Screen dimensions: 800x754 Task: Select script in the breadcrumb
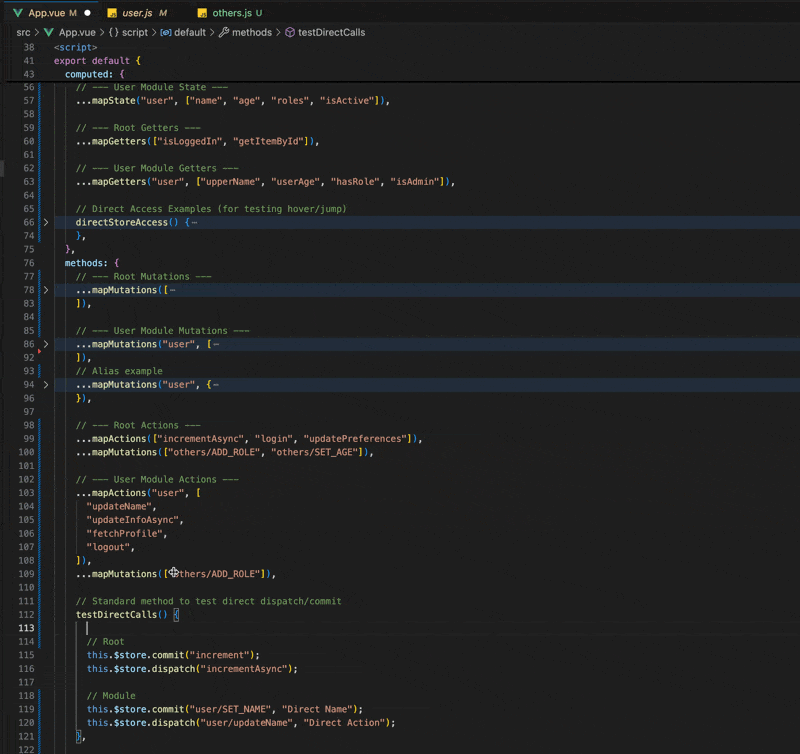[x=135, y=32]
